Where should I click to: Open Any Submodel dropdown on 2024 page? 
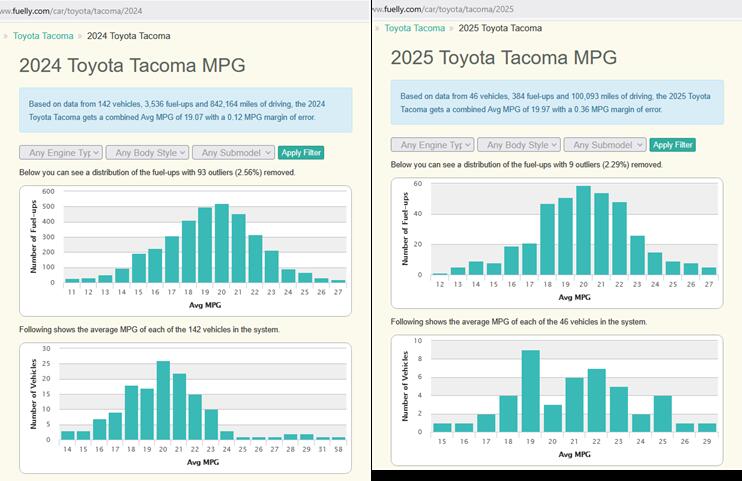(x=233, y=152)
